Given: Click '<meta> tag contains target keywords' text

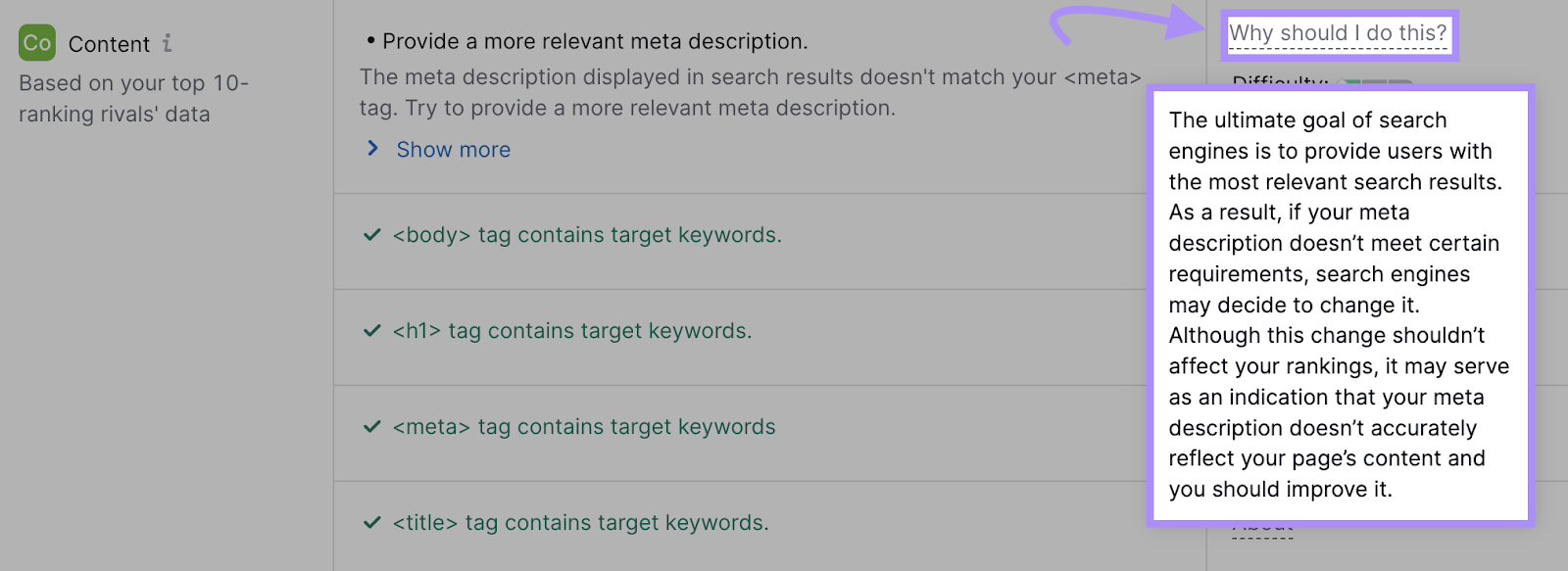Looking at the screenshot, I should [x=584, y=427].
